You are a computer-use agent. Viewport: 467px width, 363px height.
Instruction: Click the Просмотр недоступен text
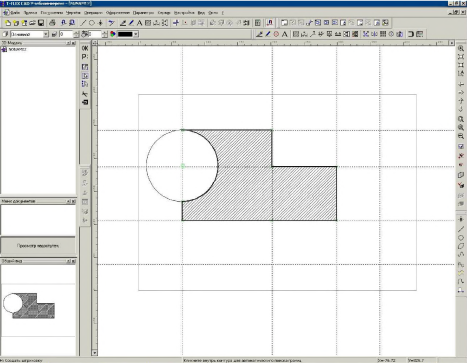point(38,246)
